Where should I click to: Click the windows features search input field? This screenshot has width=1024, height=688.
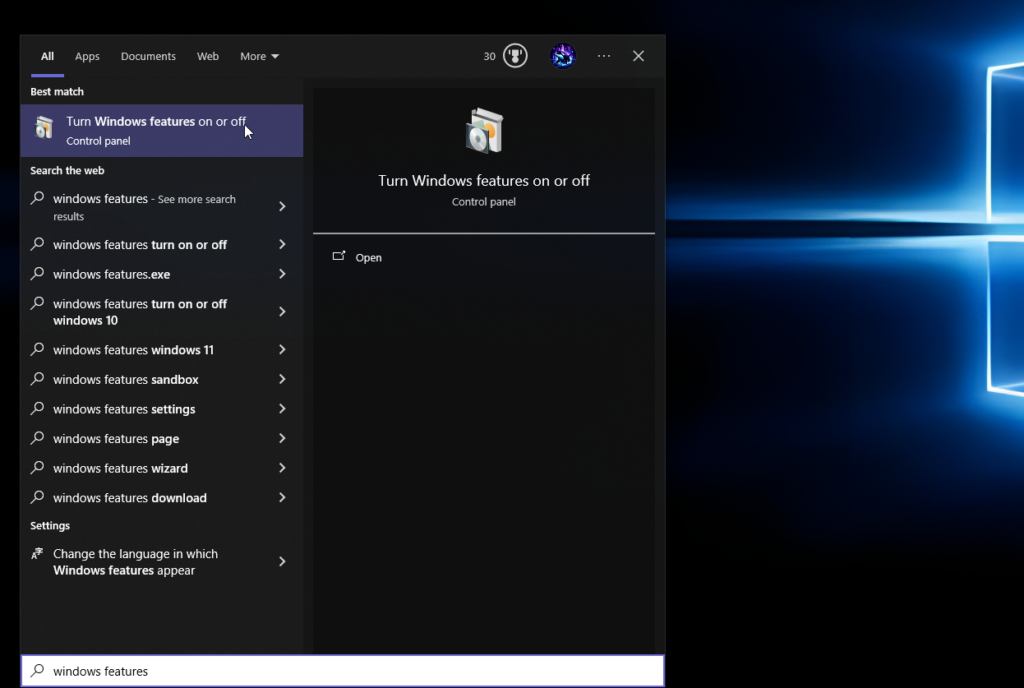point(343,670)
